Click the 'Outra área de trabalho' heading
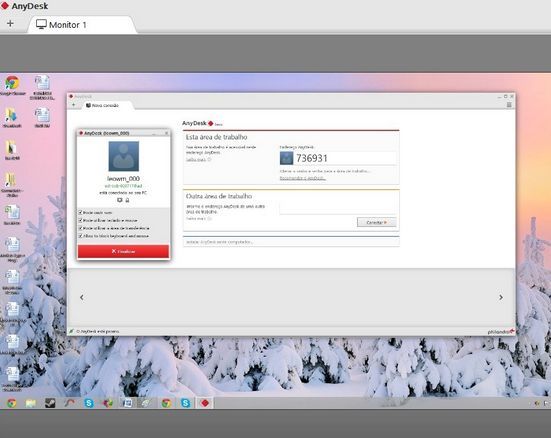The height and width of the screenshot is (438, 551). (x=219, y=196)
